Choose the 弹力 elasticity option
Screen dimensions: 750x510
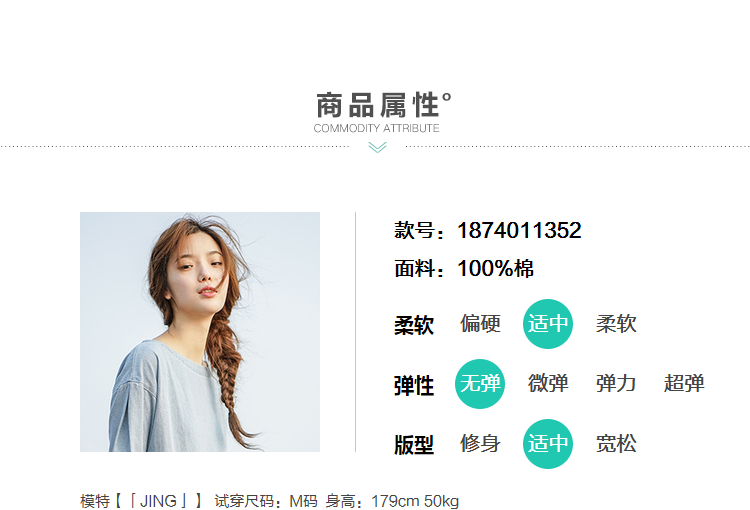616,384
